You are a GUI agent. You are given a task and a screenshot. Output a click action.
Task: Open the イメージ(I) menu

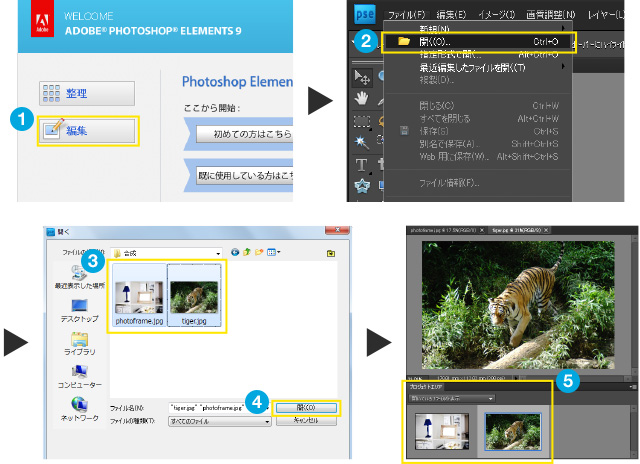[x=496, y=15]
